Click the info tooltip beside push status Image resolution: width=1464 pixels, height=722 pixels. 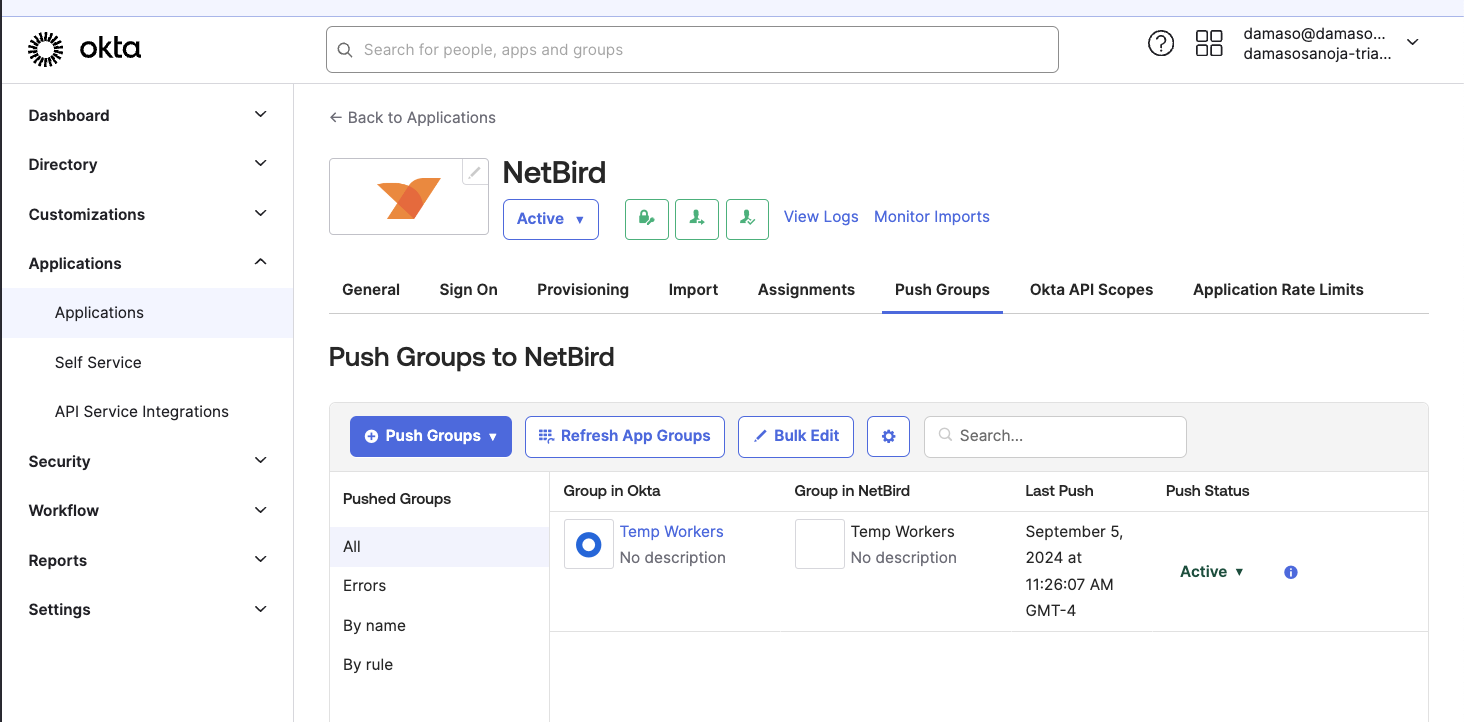1290,571
